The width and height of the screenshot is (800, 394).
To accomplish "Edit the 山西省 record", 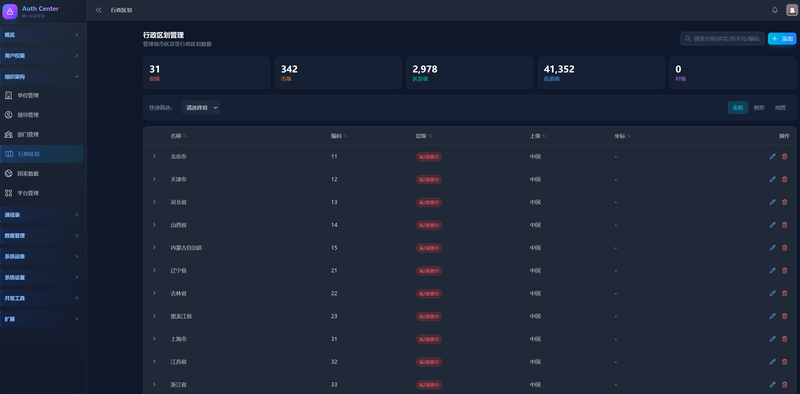I will click(x=772, y=225).
